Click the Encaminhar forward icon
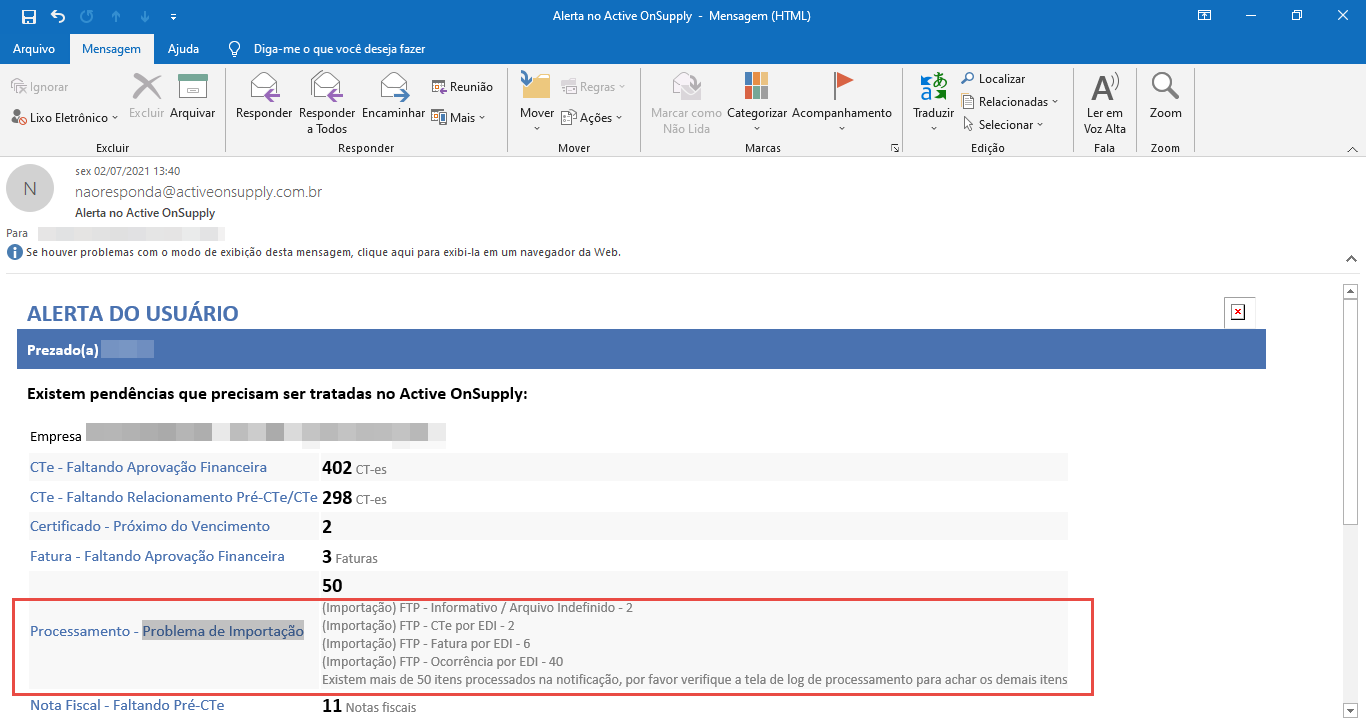 click(x=393, y=89)
